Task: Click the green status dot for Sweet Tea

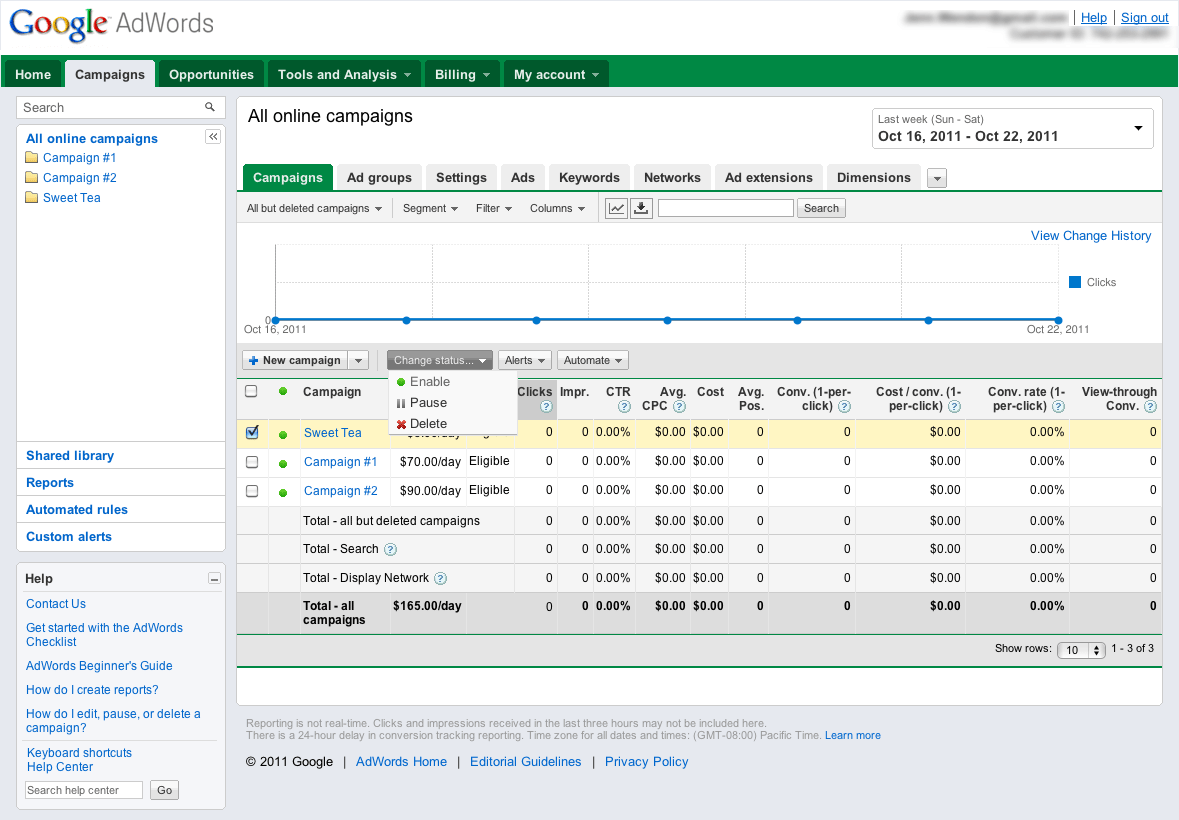Action: (283, 434)
